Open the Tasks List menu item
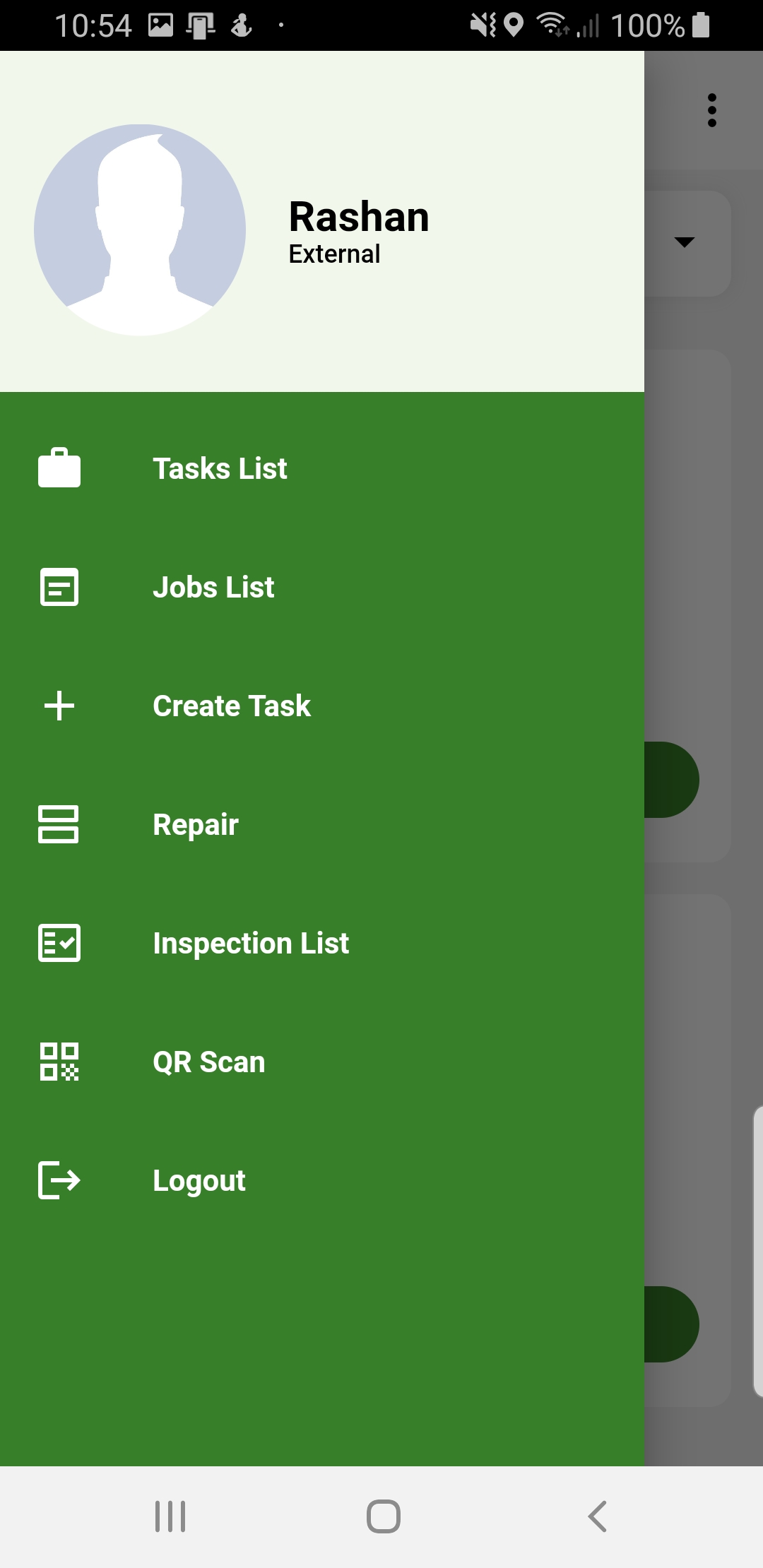This screenshot has height=1568, width=763. pos(220,468)
